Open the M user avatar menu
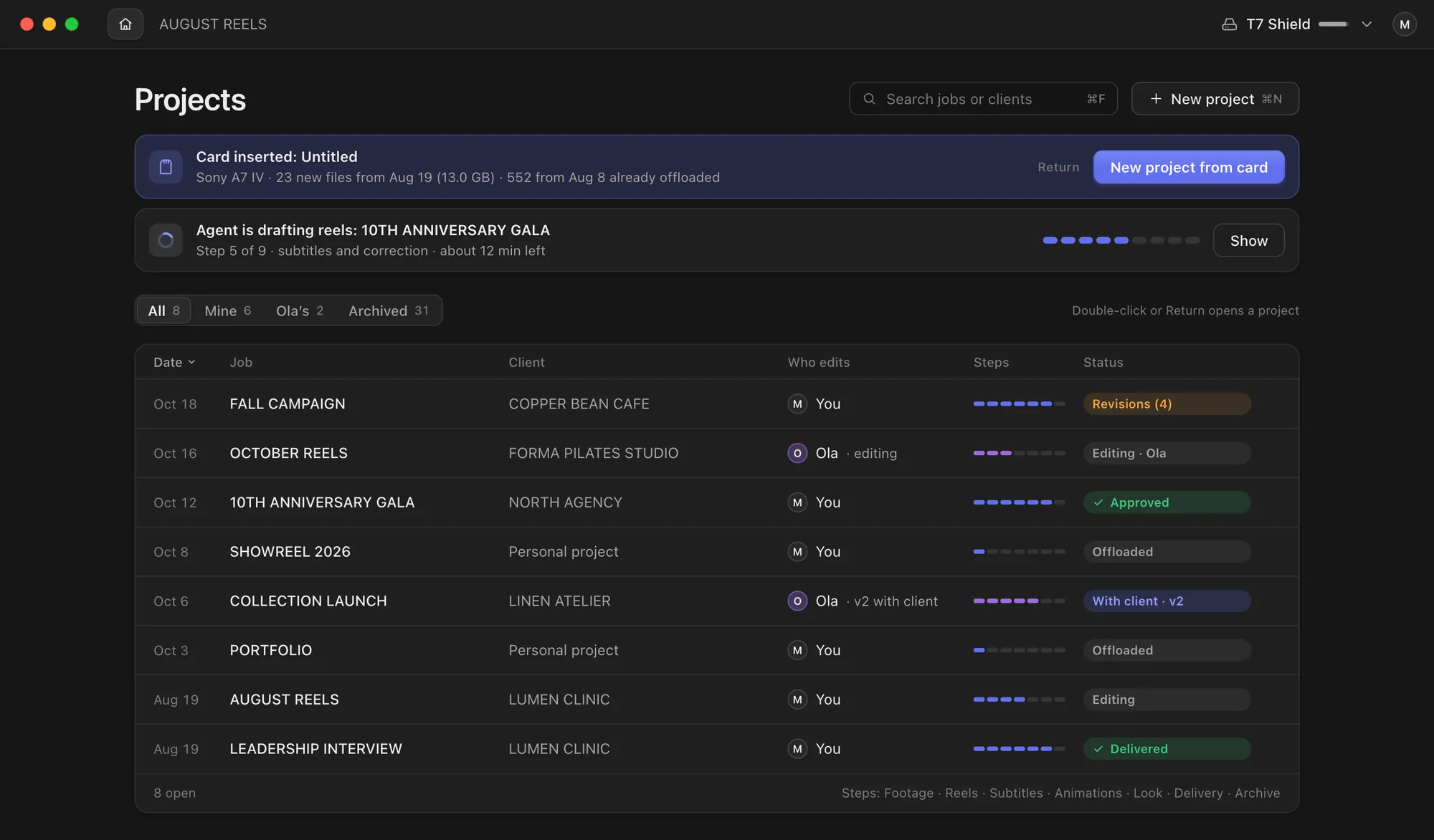The width and height of the screenshot is (1434, 840). click(1404, 24)
